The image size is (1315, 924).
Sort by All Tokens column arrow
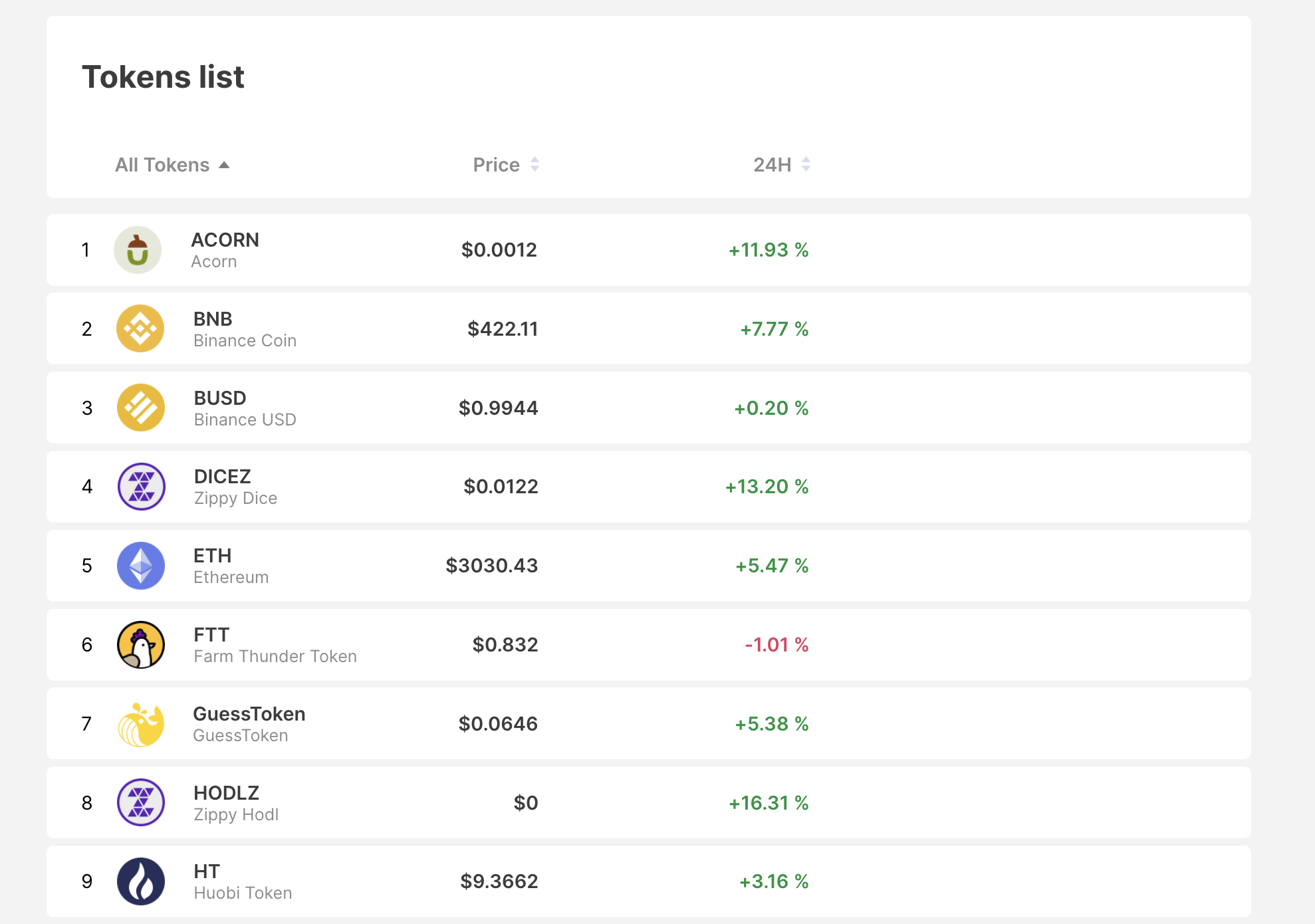click(x=224, y=165)
